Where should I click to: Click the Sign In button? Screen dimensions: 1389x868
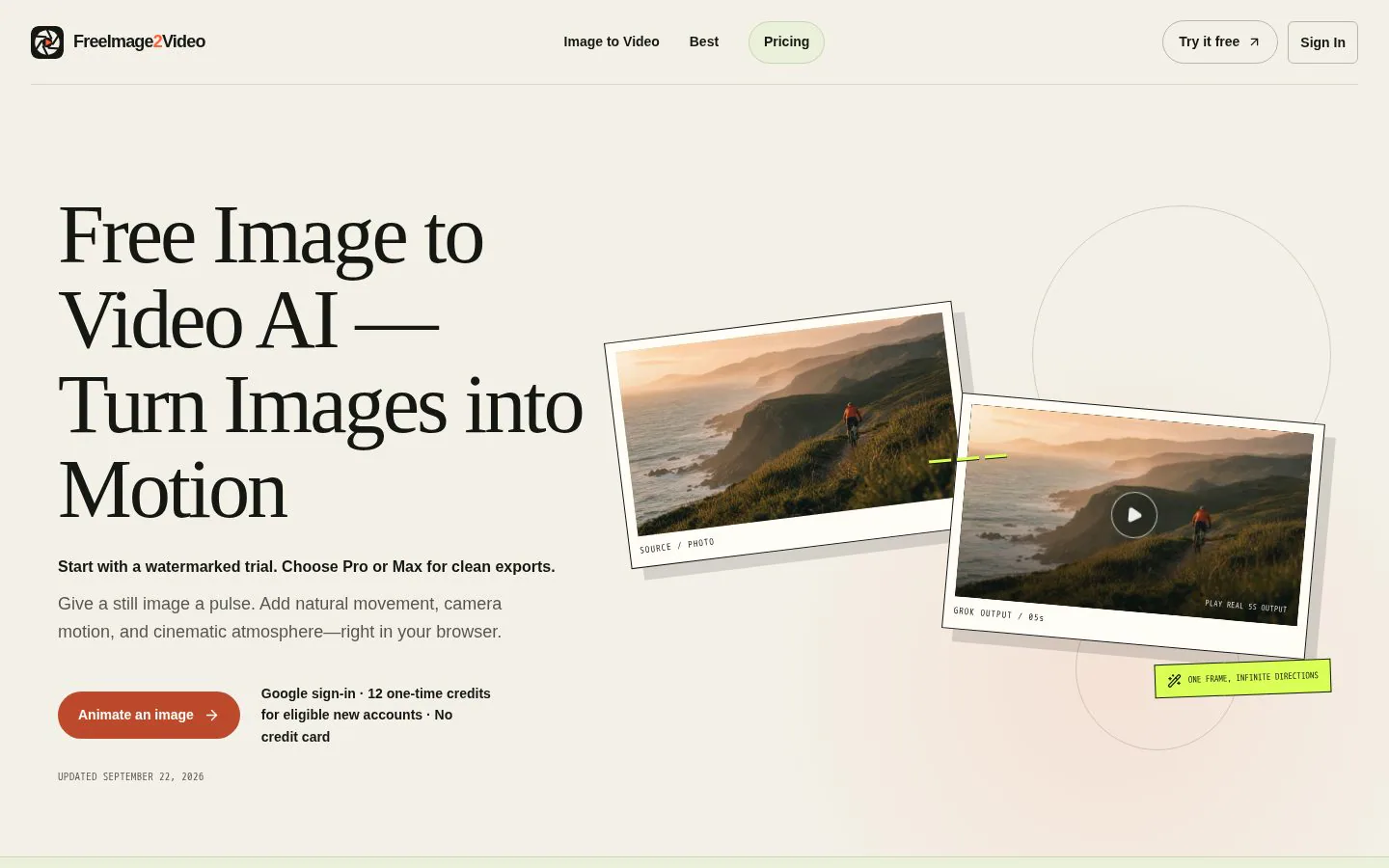pyautogui.click(x=1322, y=42)
